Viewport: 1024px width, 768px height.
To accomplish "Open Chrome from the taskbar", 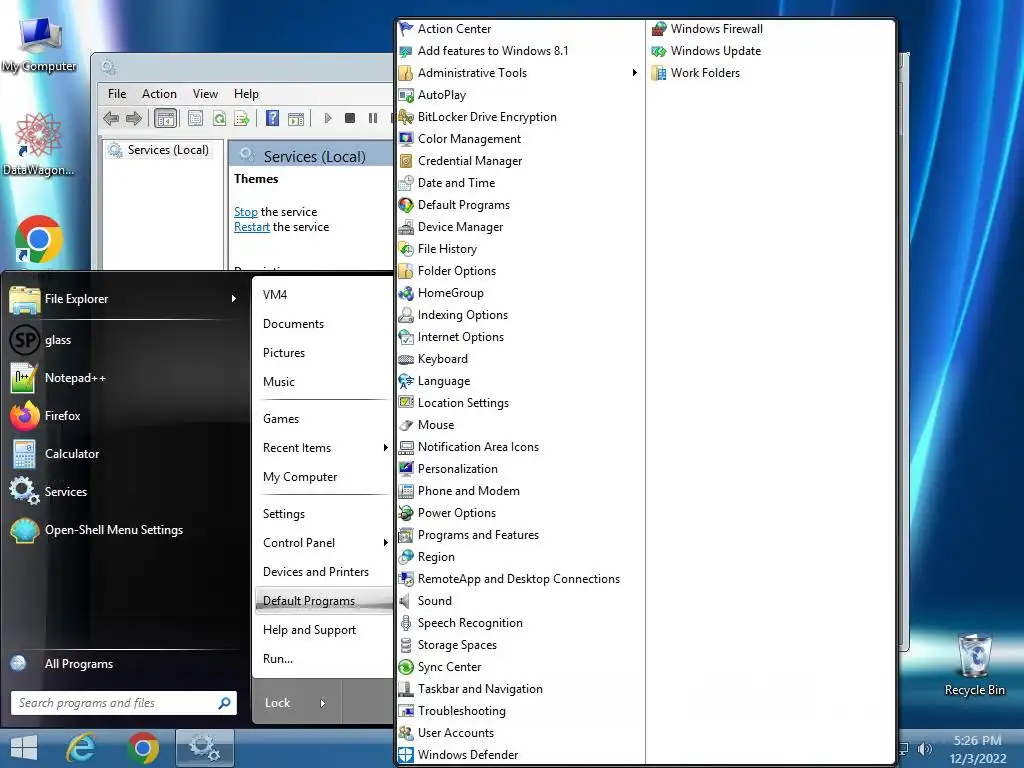I will coord(143,748).
